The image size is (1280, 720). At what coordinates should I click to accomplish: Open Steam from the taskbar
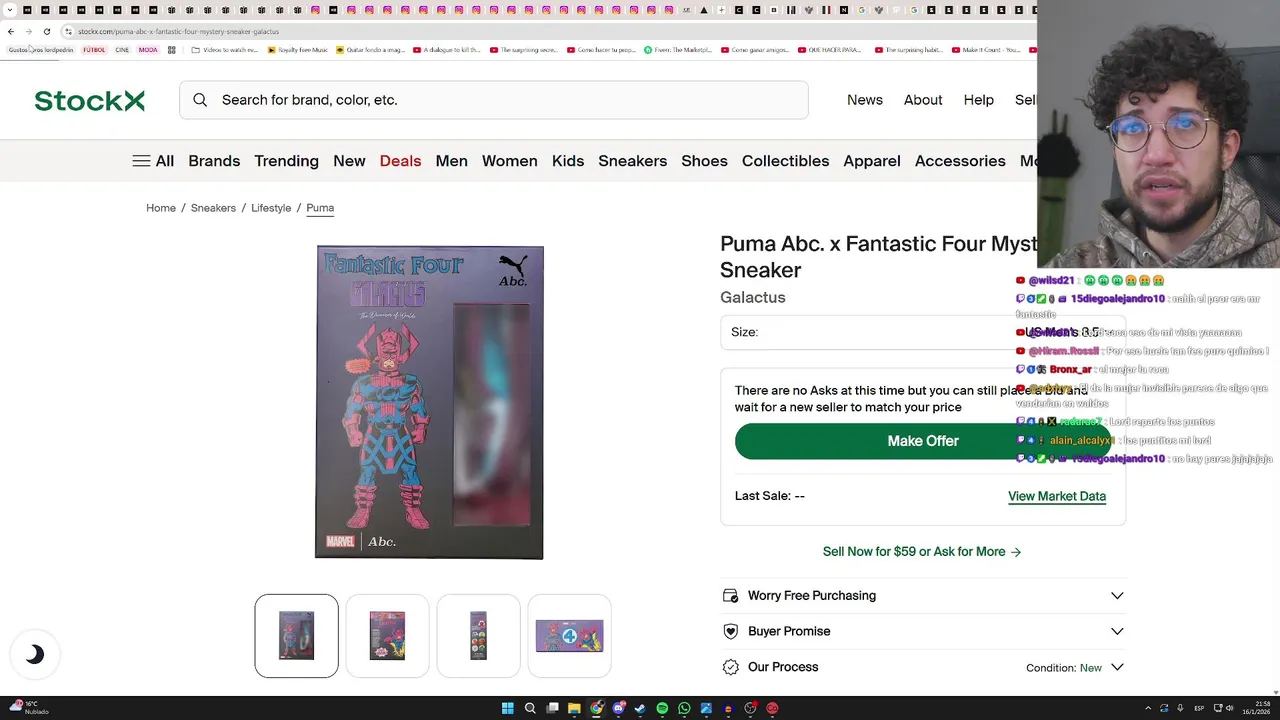pyautogui.click(x=640, y=708)
